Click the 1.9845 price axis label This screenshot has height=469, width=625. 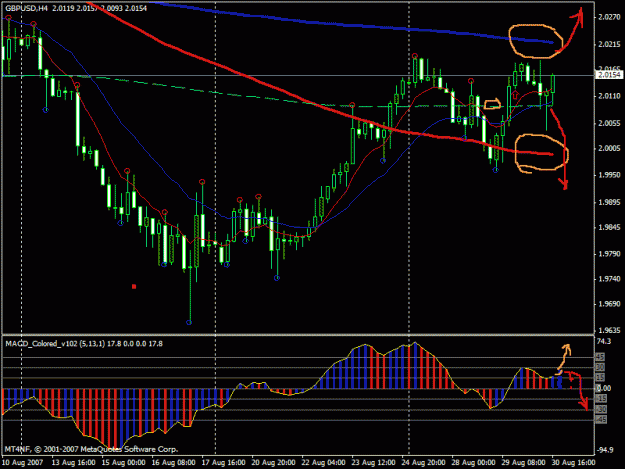609,228
